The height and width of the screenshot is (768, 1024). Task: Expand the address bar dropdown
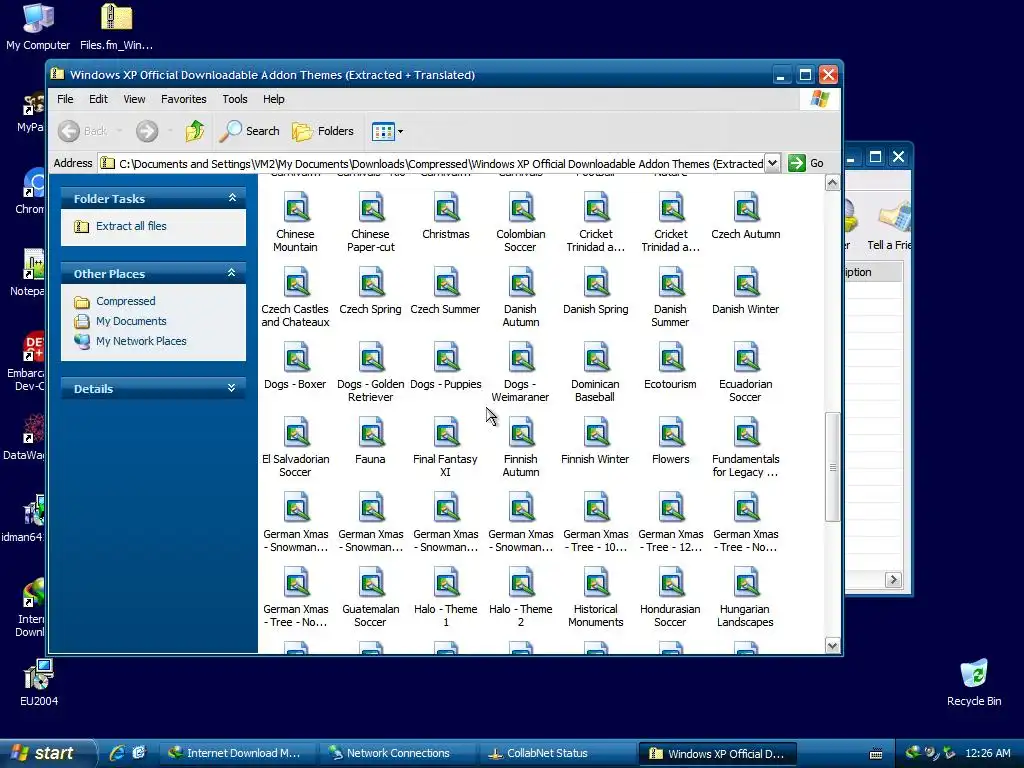[773, 163]
